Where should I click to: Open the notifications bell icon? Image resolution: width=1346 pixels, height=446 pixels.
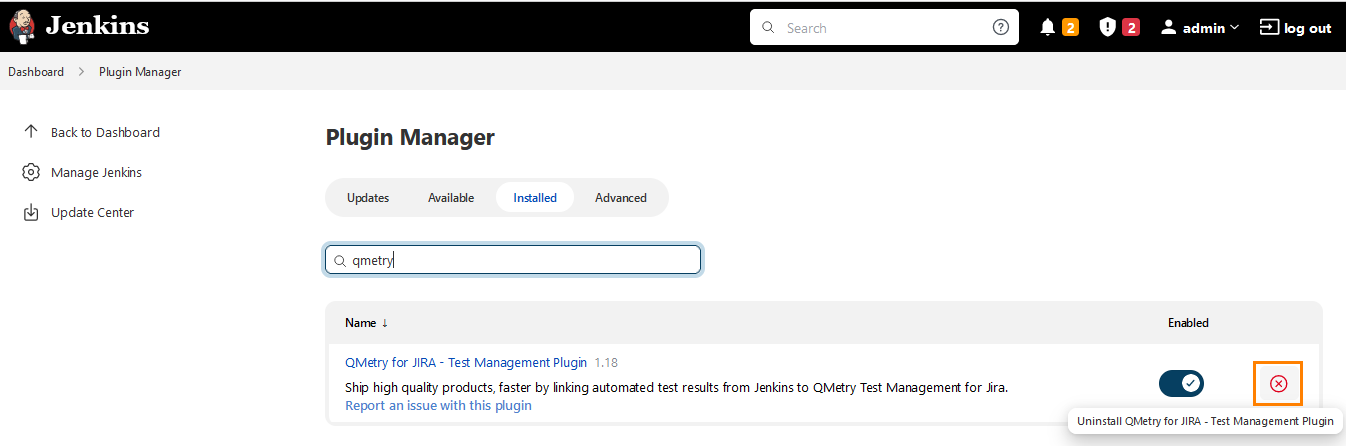point(1047,28)
